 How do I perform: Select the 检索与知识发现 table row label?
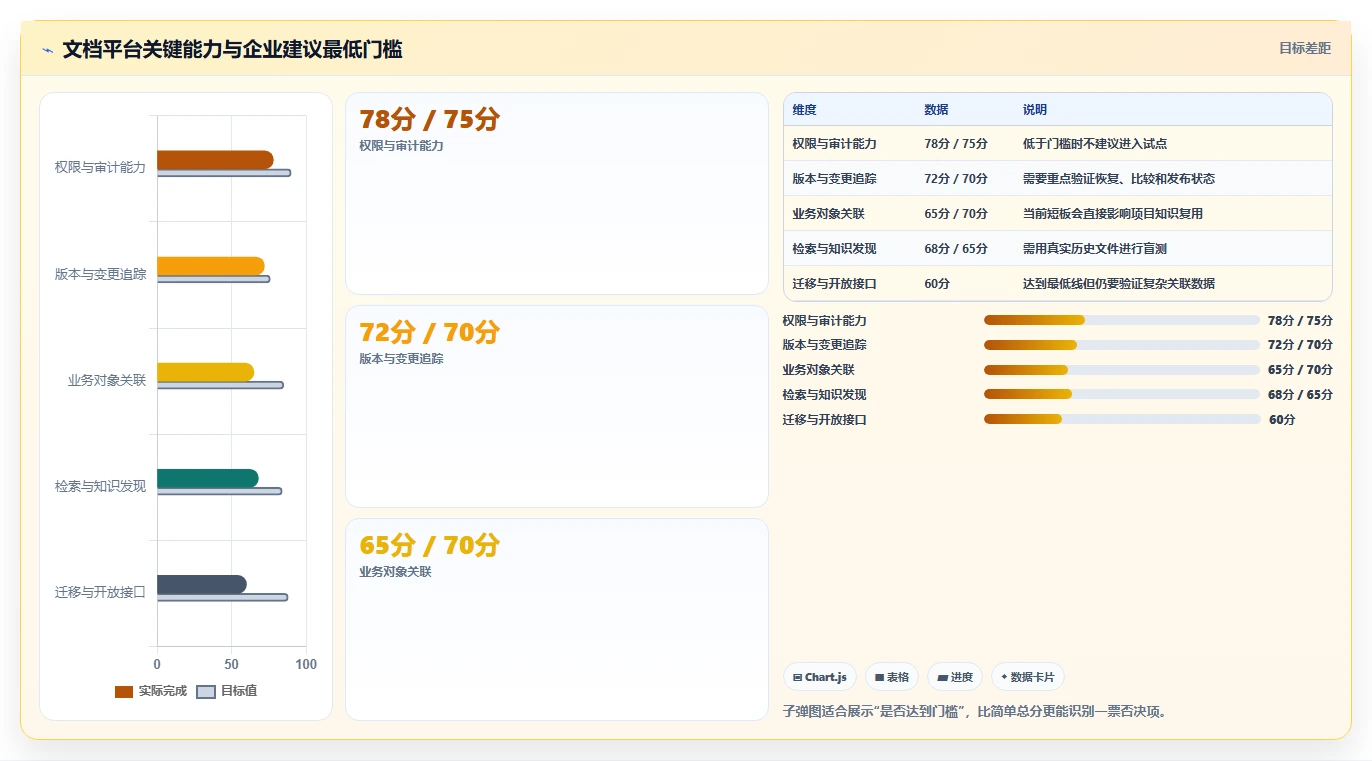(x=834, y=249)
